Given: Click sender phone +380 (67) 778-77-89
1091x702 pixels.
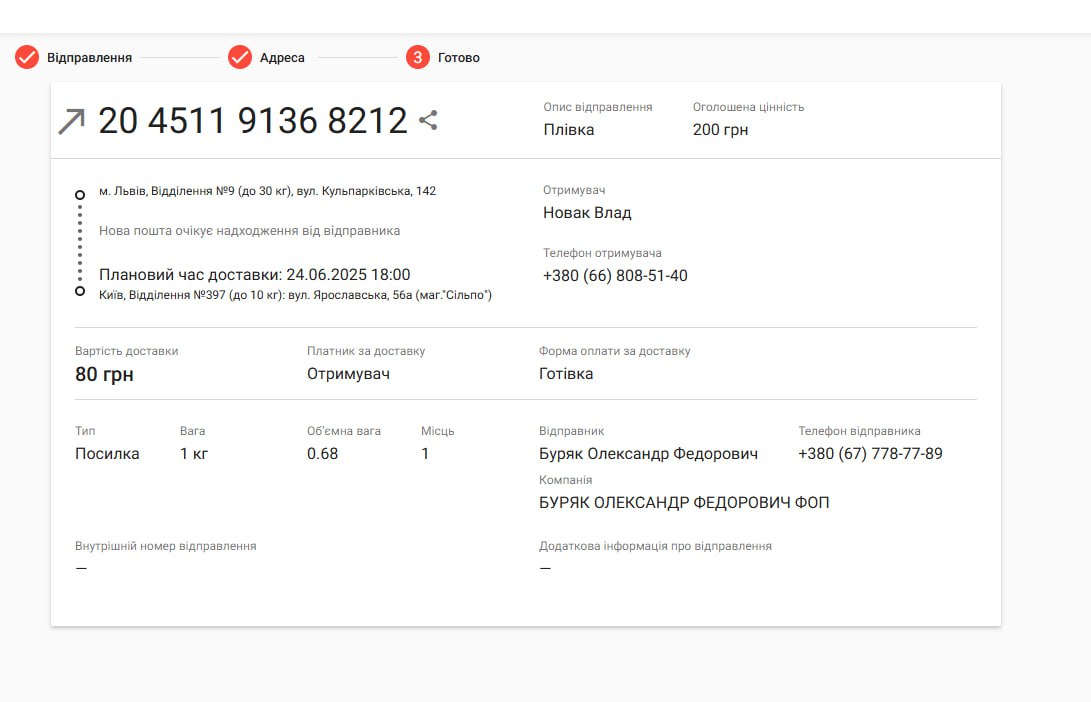Looking at the screenshot, I should pyautogui.click(x=870, y=454).
